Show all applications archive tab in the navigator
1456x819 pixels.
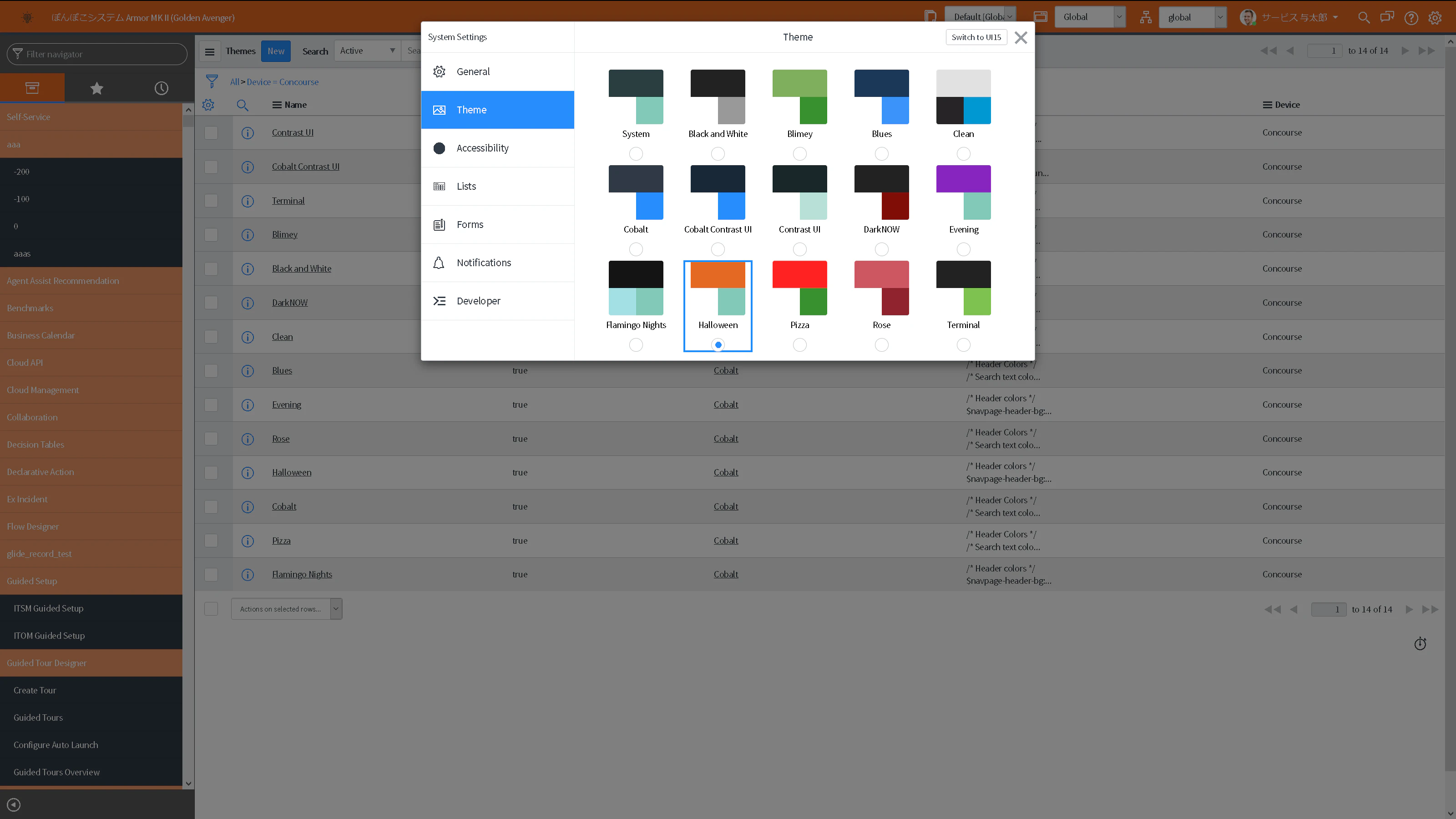coord(32,88)
